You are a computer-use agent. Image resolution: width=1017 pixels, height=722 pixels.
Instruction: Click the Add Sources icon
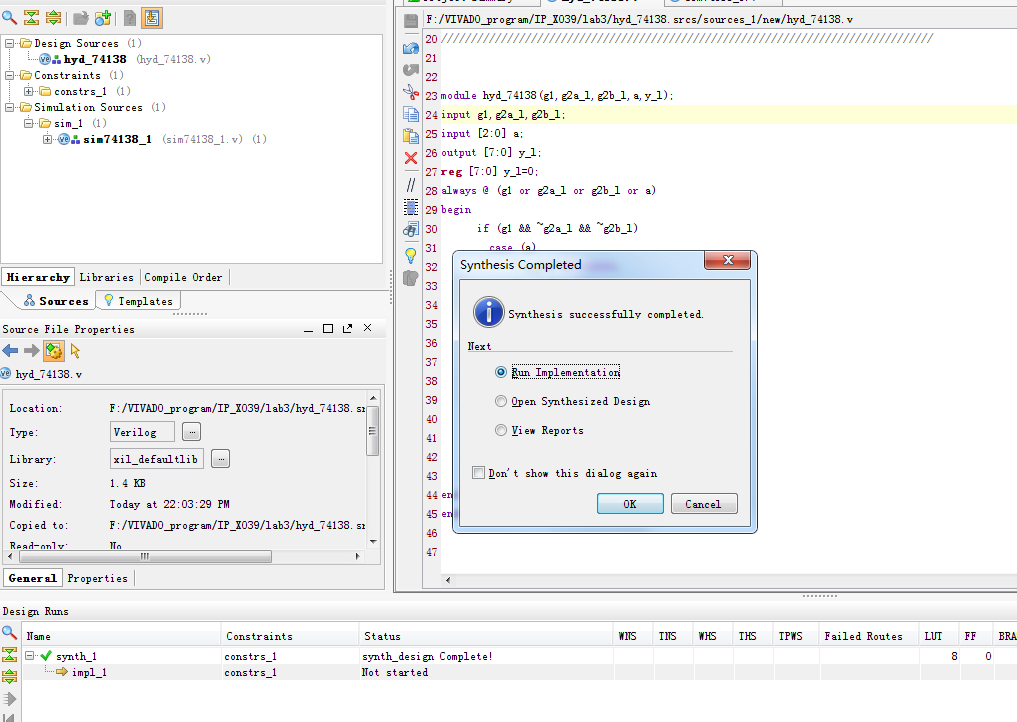[103, 18]
